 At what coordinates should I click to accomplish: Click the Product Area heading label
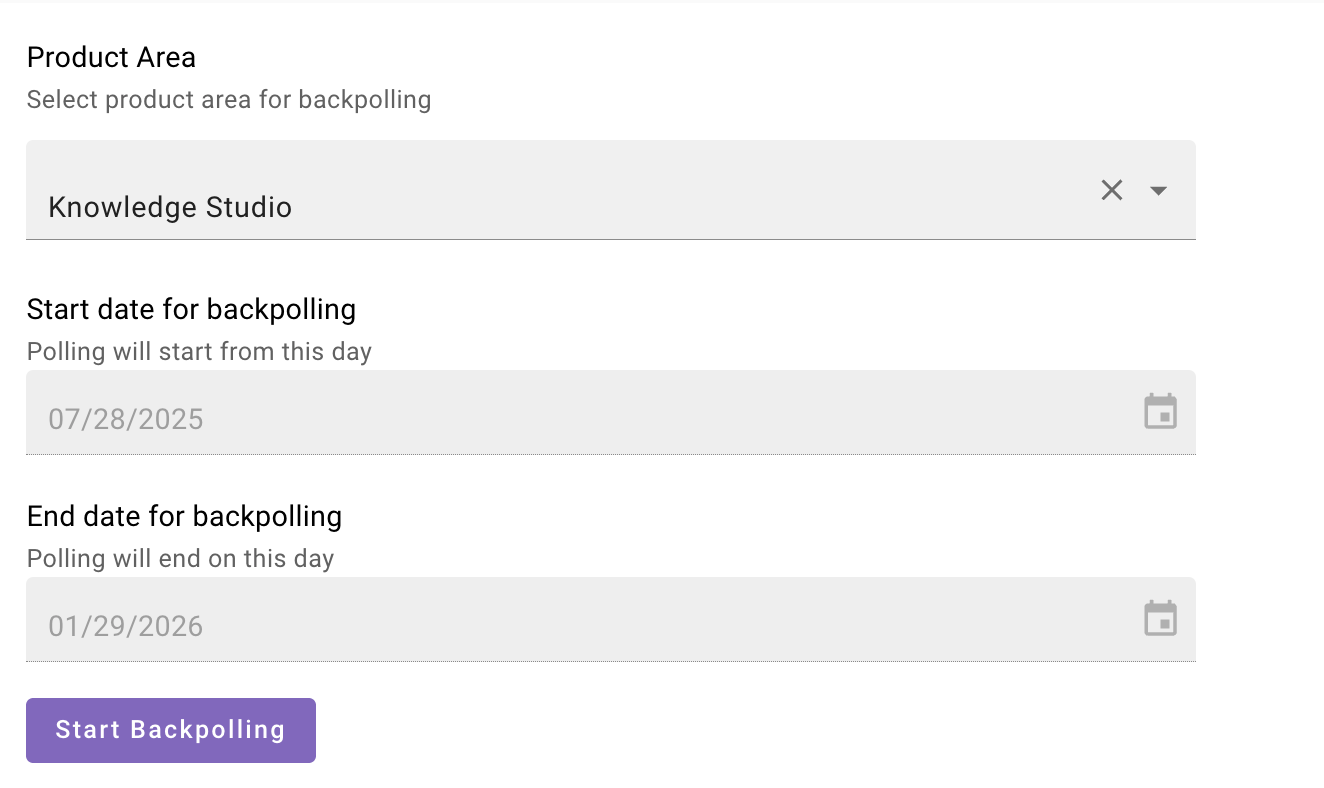tap(111, 58)
